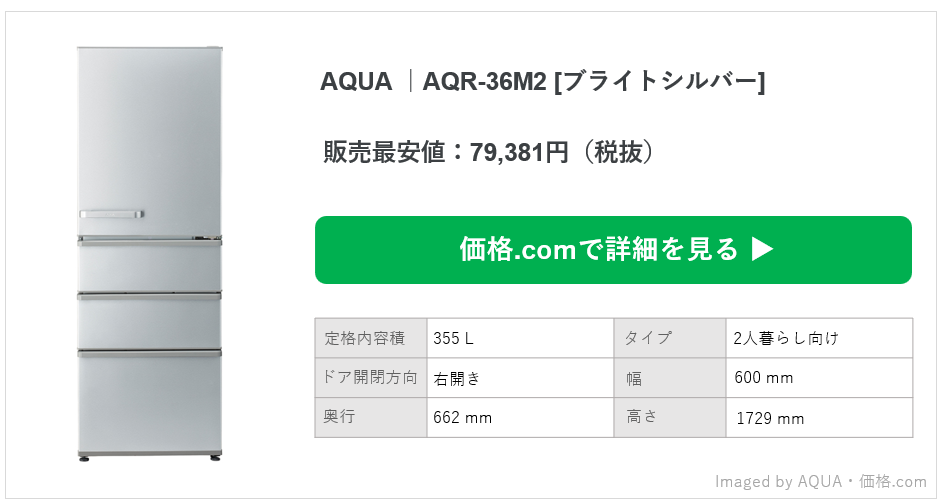This screenshot has width=942, height=503.
Task: Select the AQR-36M2 product title text
Action: coord(594,82)
